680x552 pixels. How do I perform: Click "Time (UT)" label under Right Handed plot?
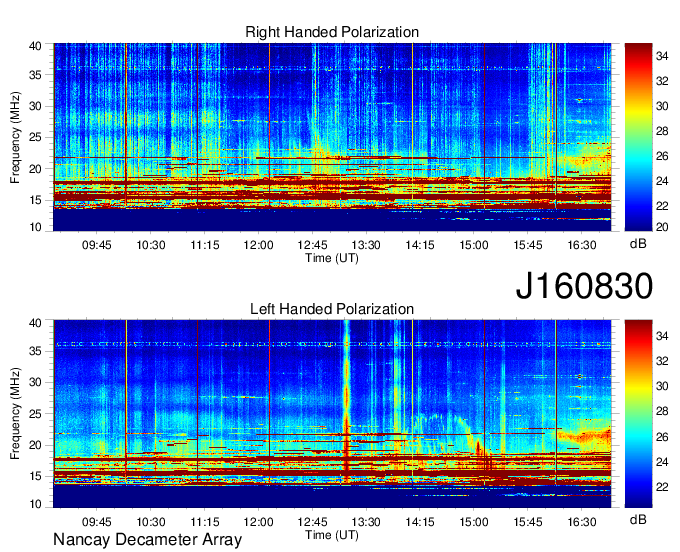[x=332, y=258]
